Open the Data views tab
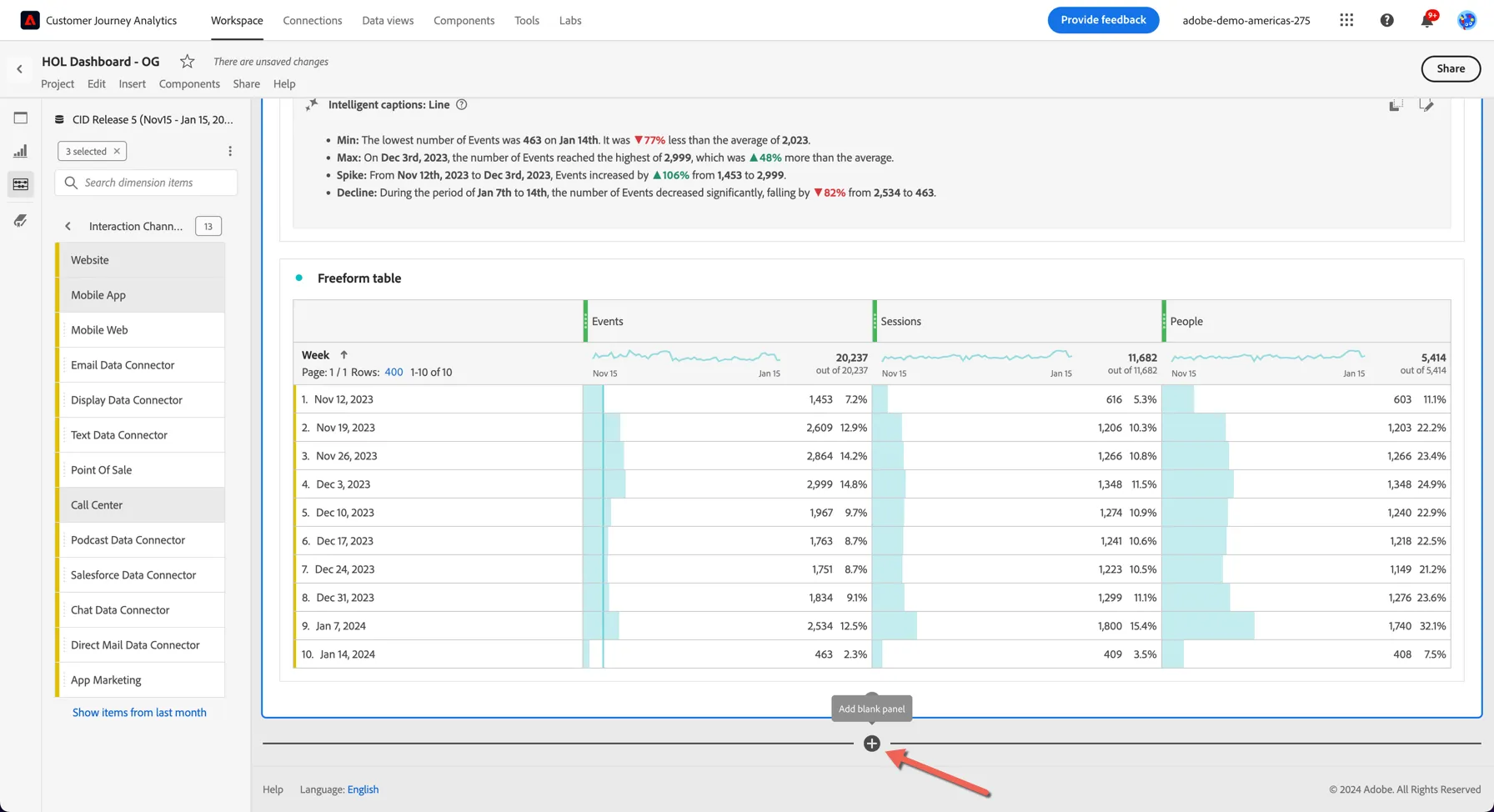 [x=388, y=20]
